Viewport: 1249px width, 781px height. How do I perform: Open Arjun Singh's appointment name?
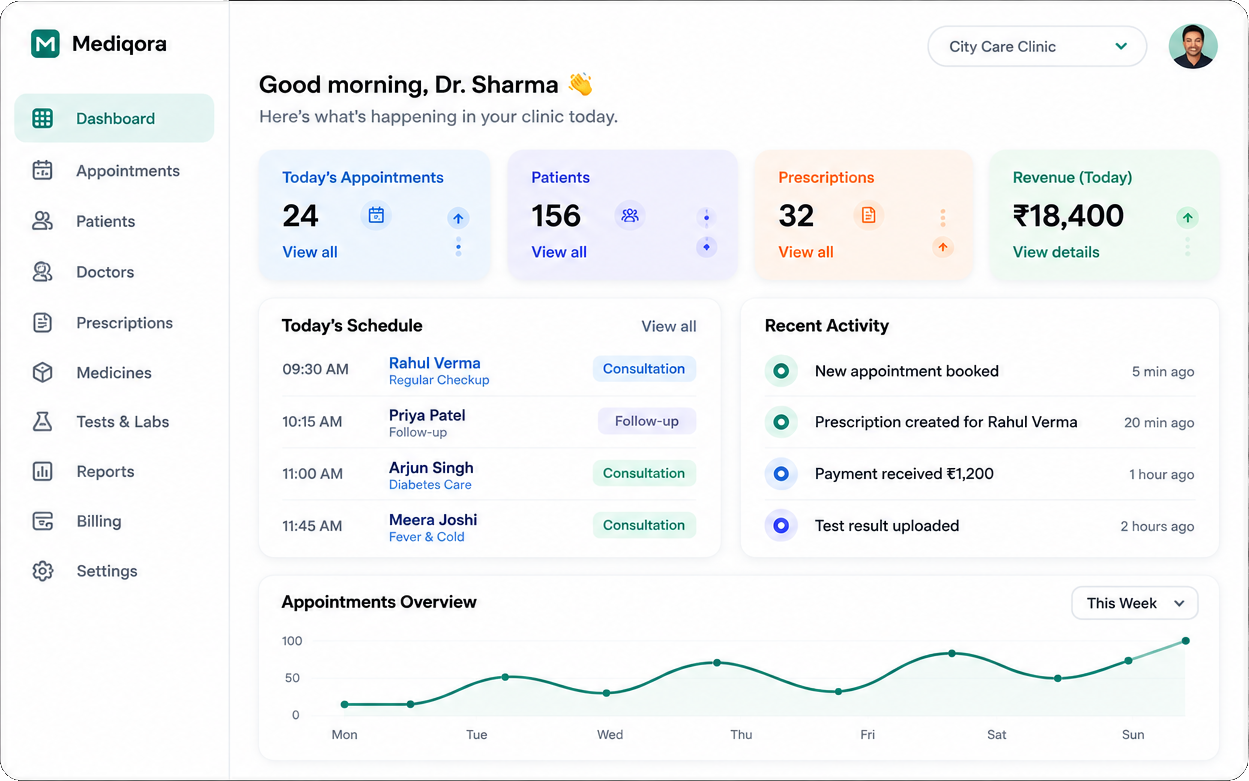click(x=431, y=467)
